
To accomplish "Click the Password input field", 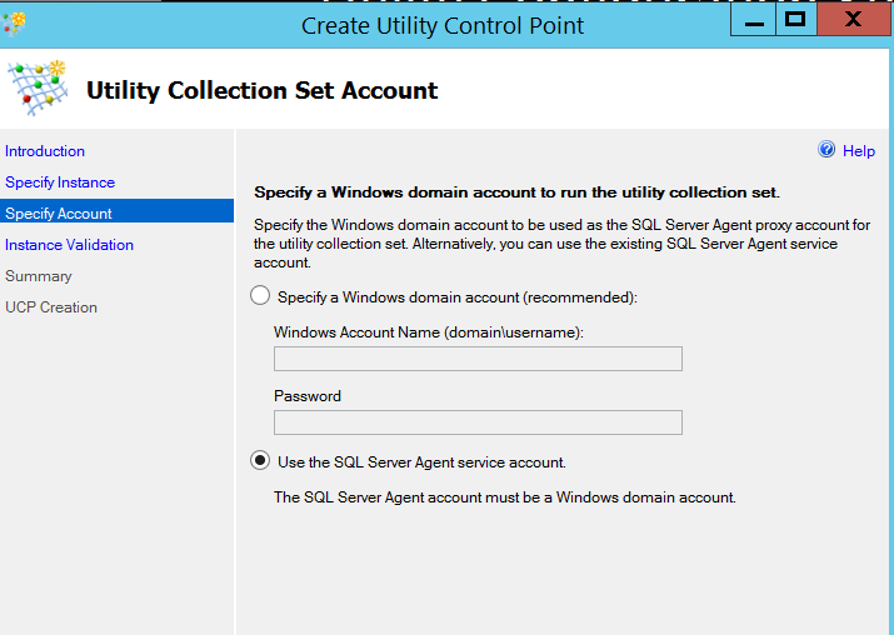I will click(x=478, y=422).
